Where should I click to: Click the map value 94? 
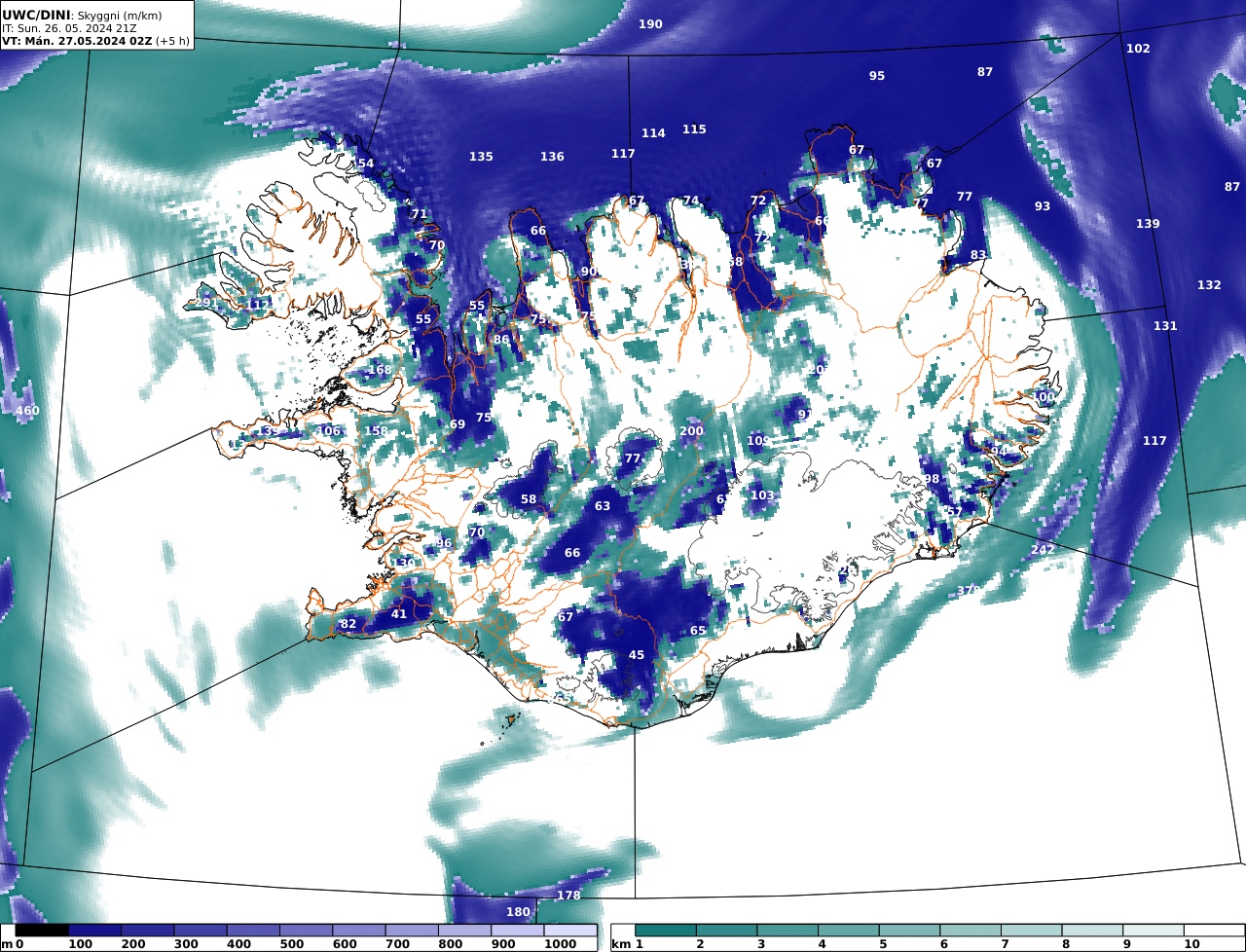tap(1000, 452)
